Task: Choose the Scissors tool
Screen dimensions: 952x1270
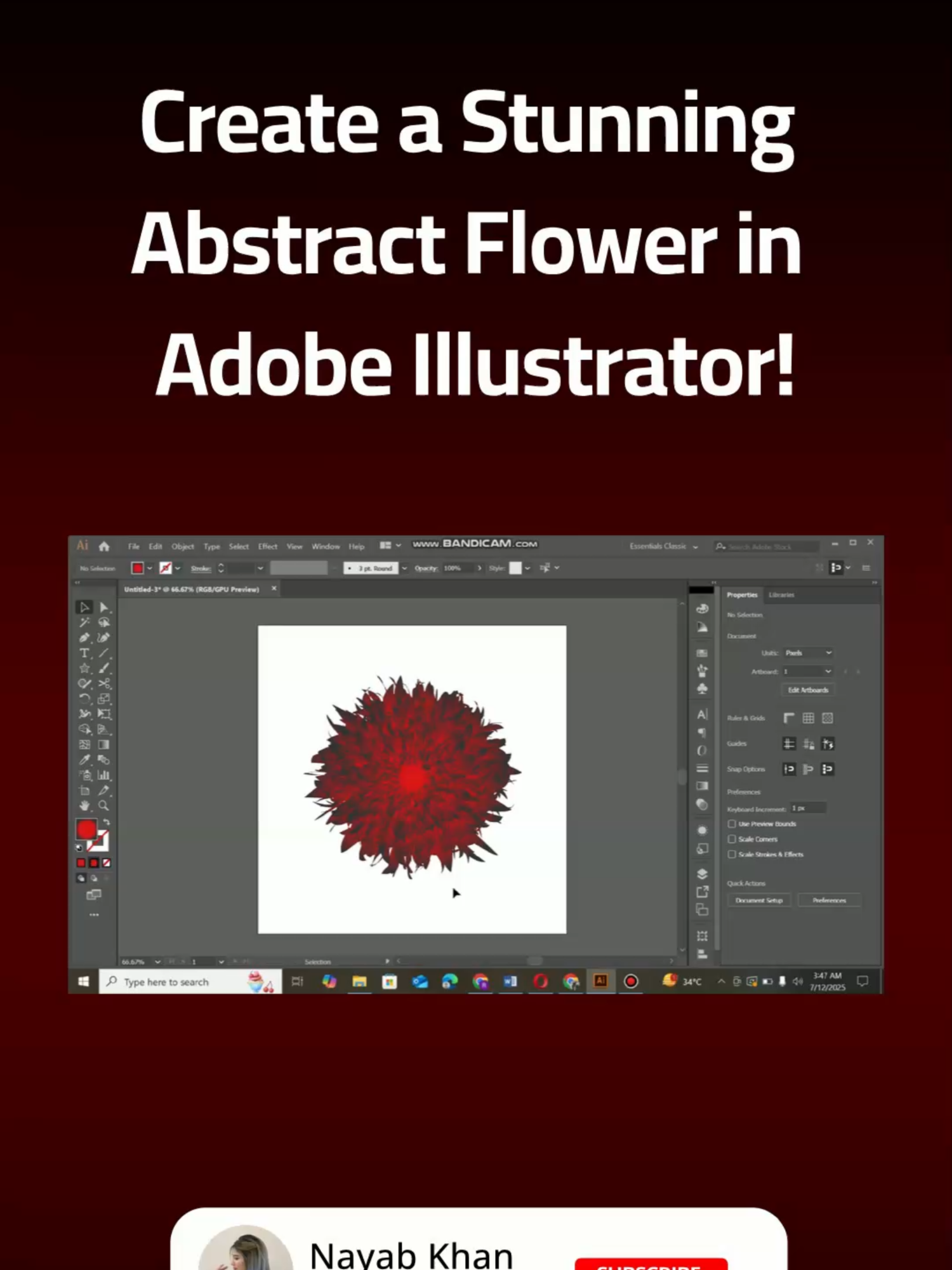Action: tap(104, 683)
